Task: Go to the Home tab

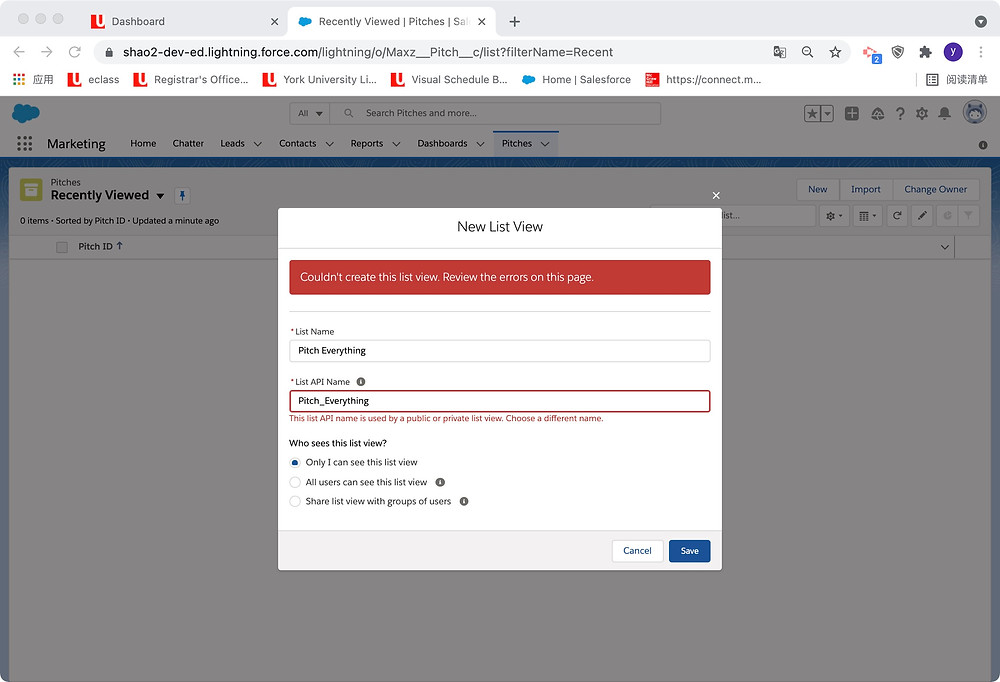Action: point(143,144)
